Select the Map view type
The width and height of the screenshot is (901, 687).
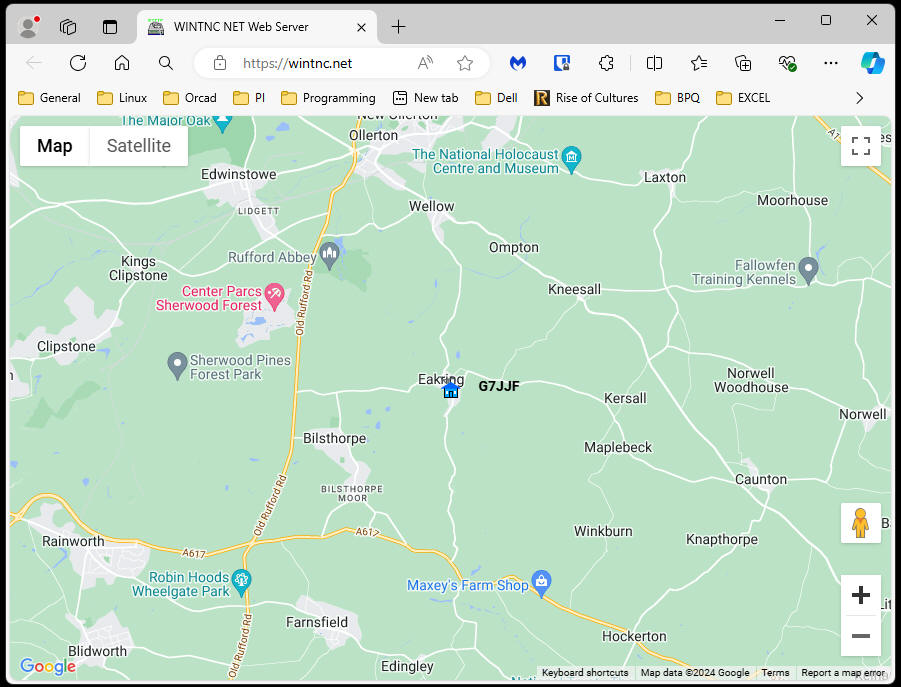(x=55, y=146)
